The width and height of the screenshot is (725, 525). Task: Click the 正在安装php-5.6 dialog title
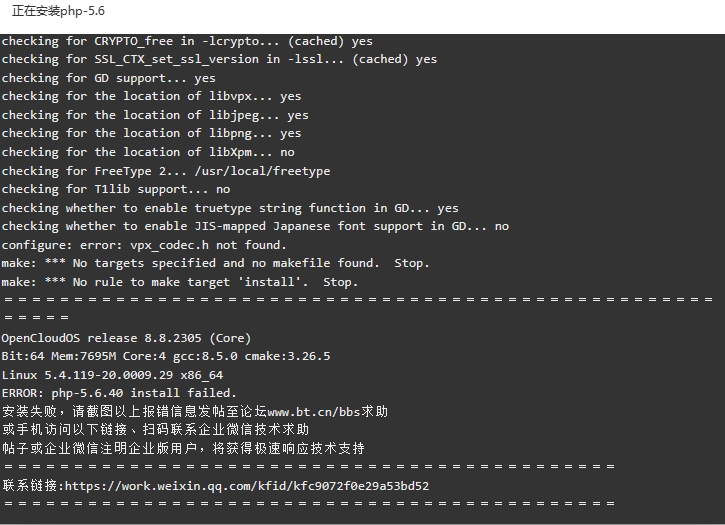58,11
